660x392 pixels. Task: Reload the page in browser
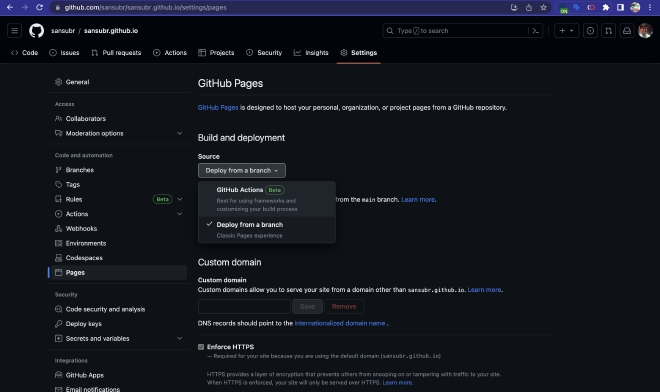39,7
